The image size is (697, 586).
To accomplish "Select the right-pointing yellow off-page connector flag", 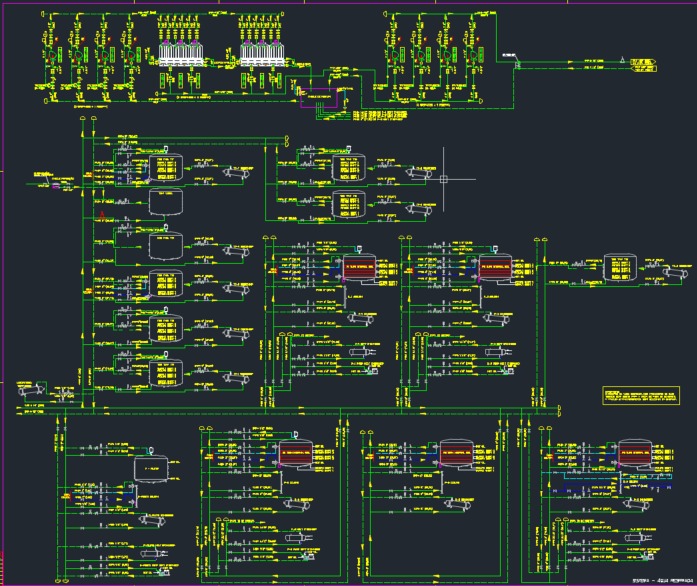I will (x=643, y=61).
